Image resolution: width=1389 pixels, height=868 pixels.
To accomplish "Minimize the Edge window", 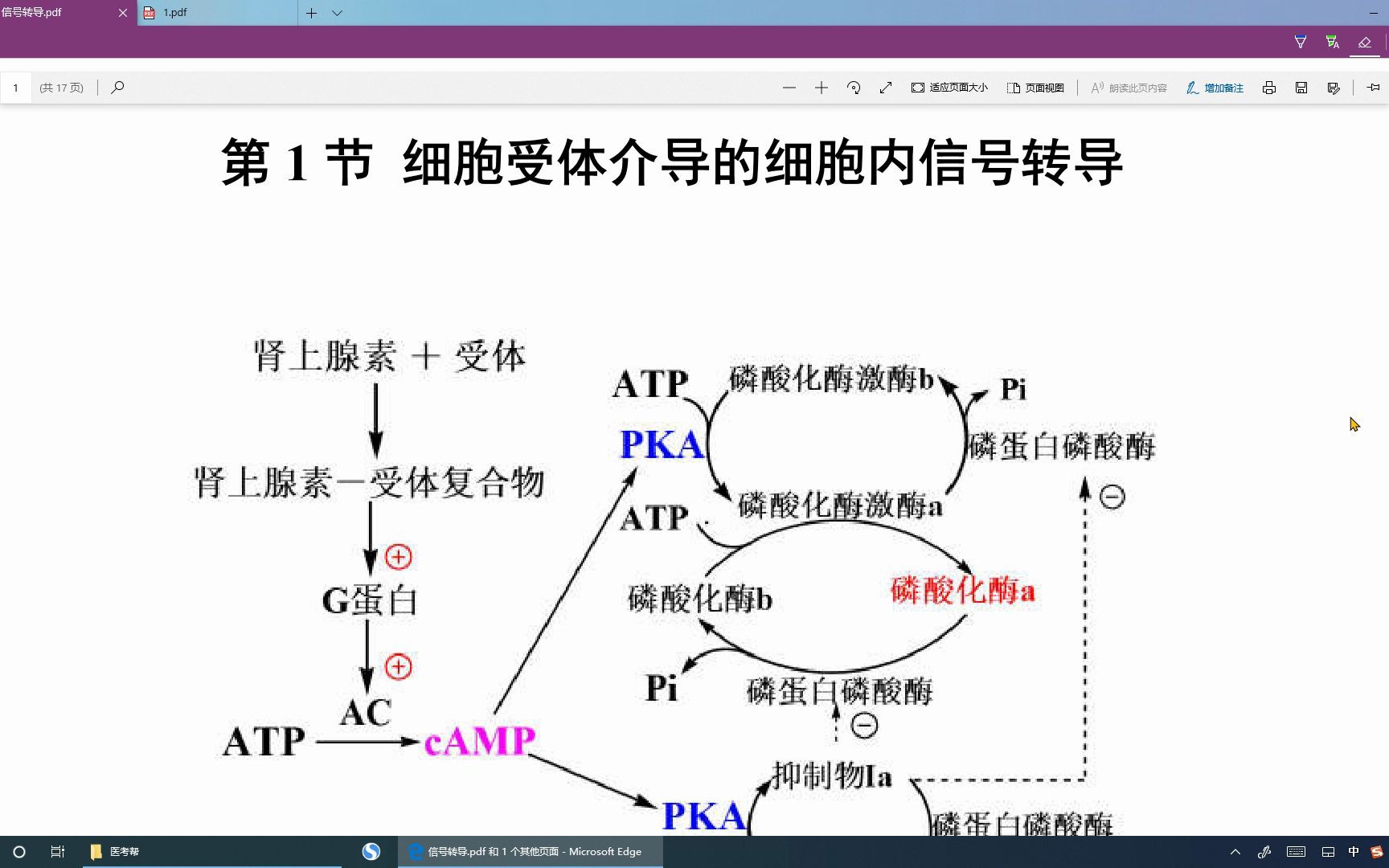I will (x=1373, y=13).
